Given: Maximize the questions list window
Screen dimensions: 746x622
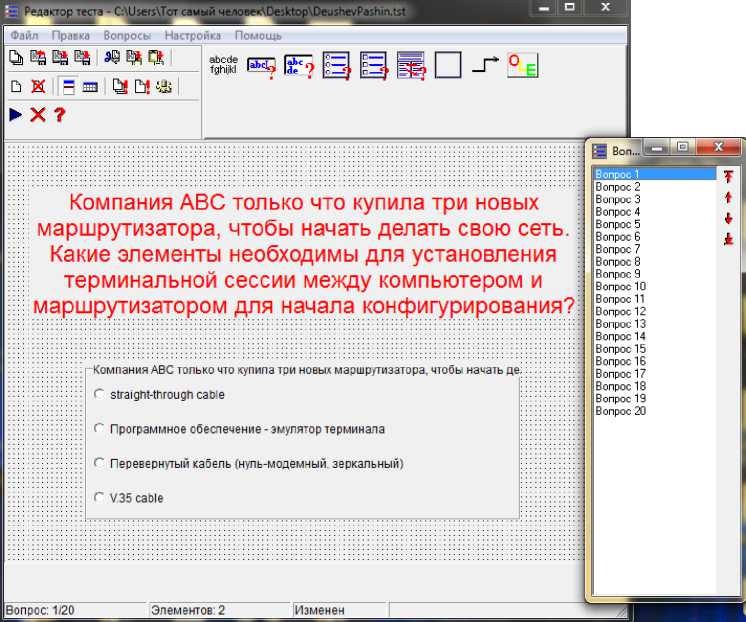Looking at the screenshot, I should (x=683, y=148).
